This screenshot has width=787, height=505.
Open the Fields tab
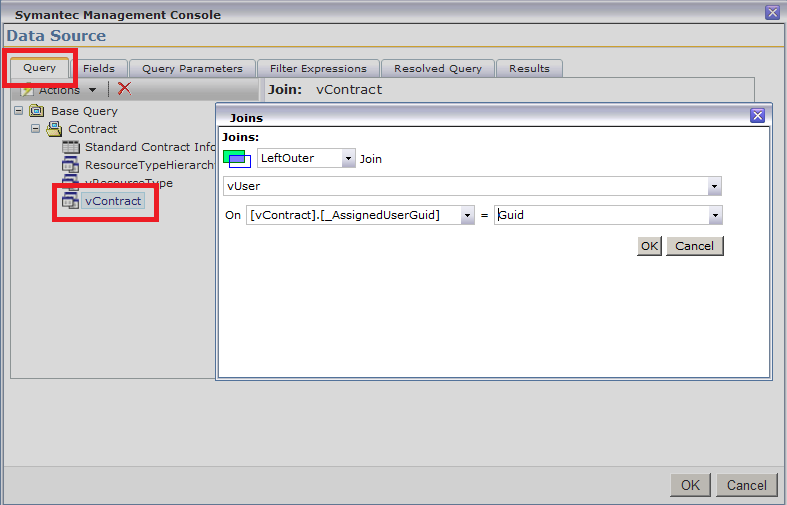click(x=99, y=69)
